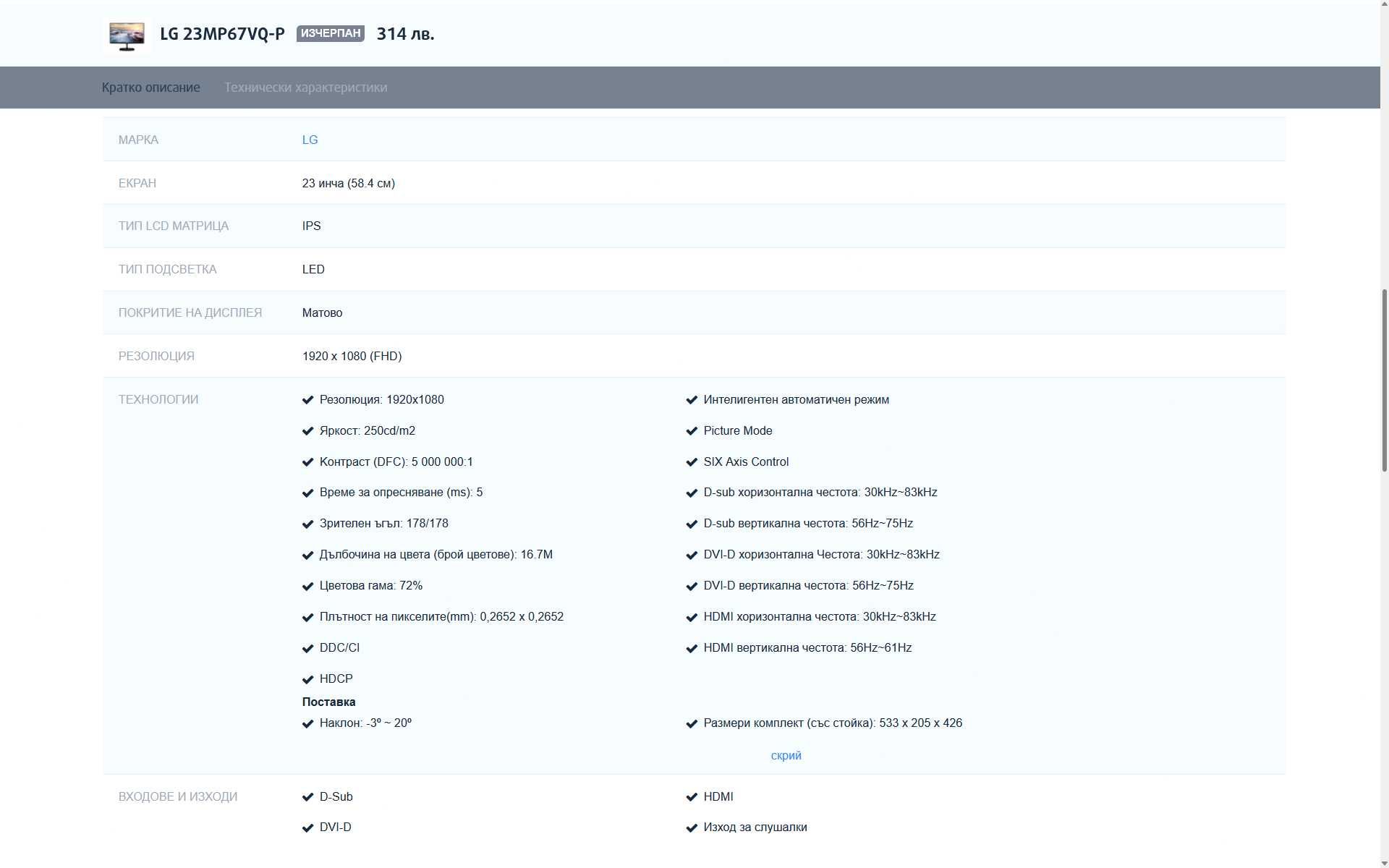Click the МАРКА row label
Viewport: 1389px width, 868px height.
(x=138, y=140)
